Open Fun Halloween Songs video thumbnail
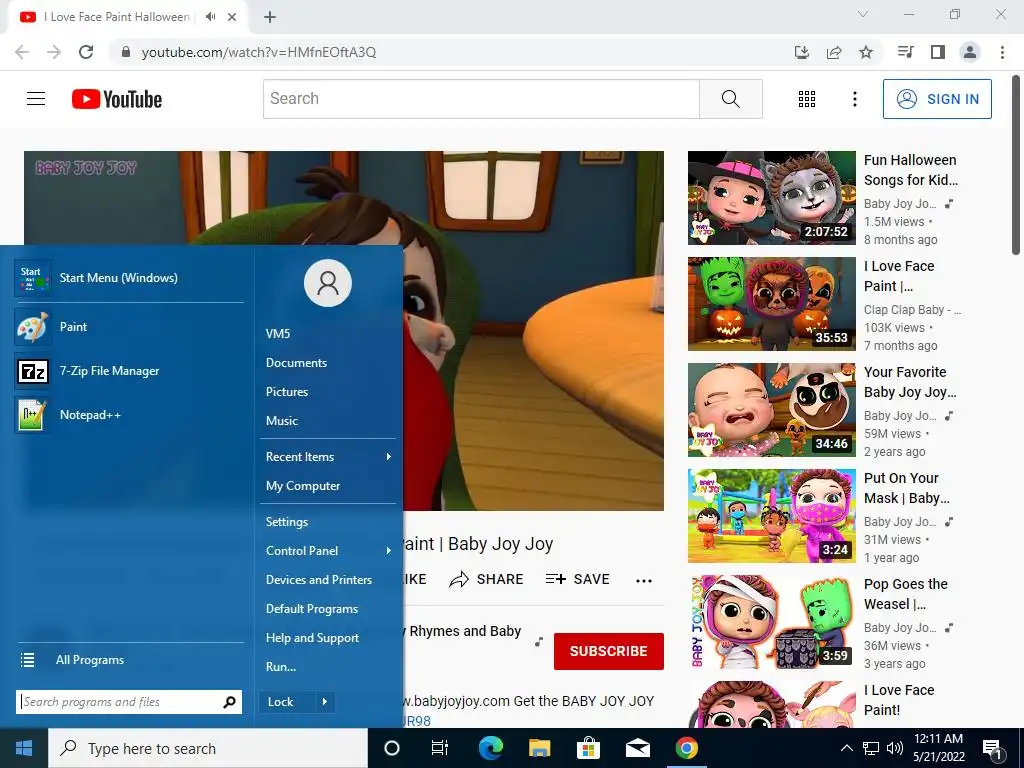This screenshot has width=1024, height=768. click(772, 198)
